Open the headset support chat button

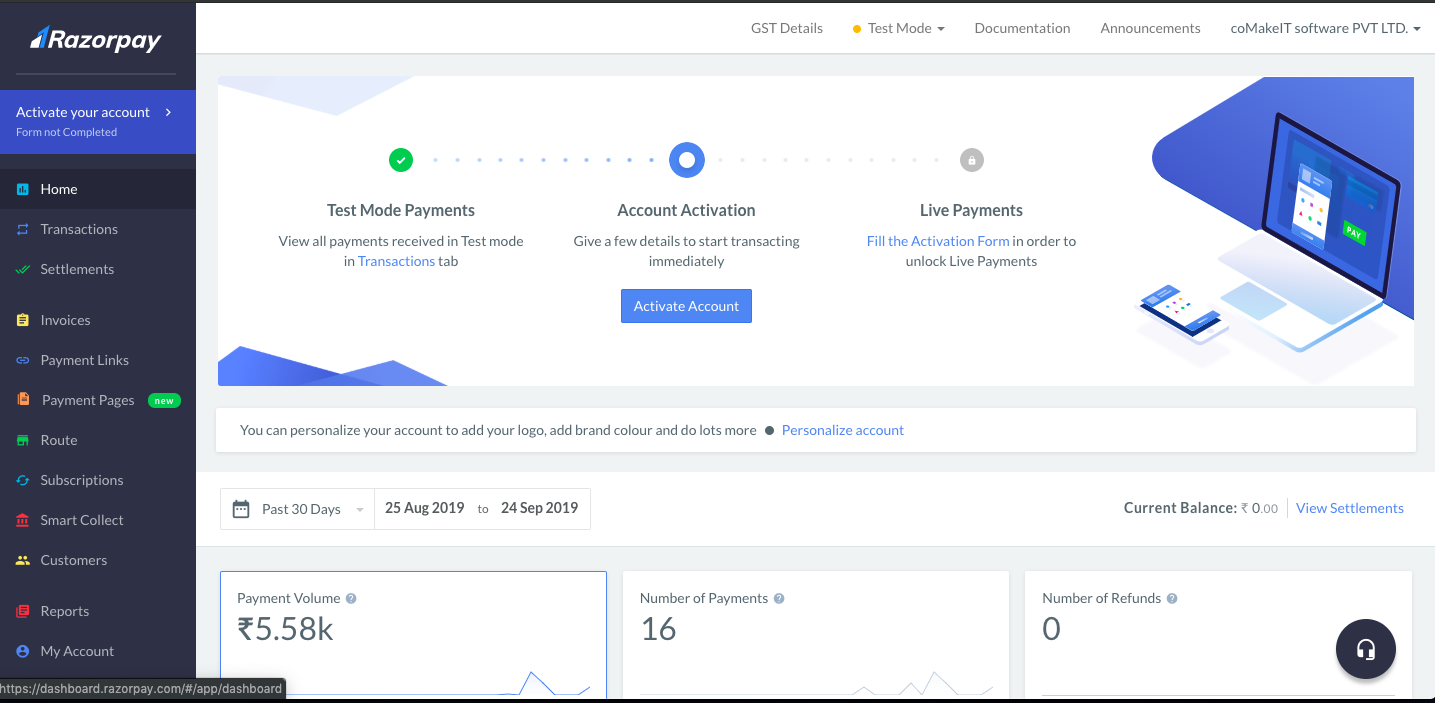1365,650
